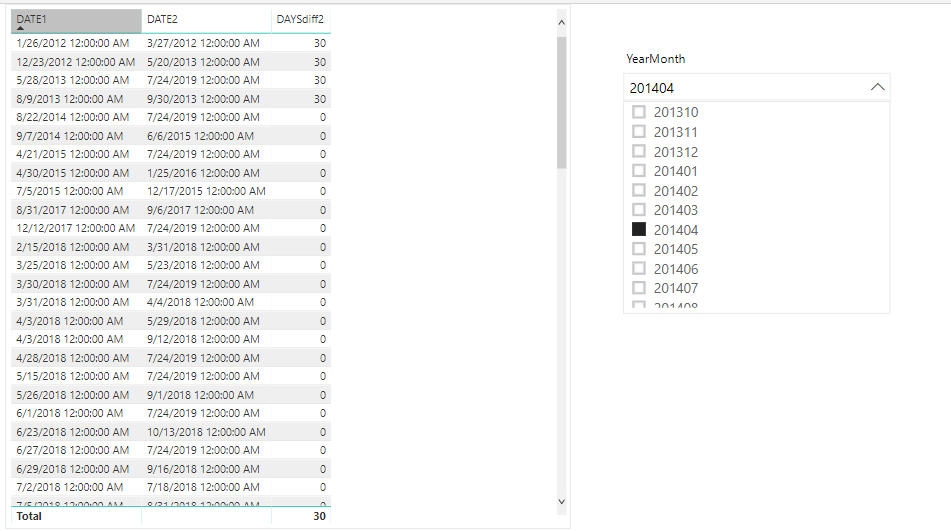Select DATE2 cell 12/17/2015 12:00:00 AM
The width and height of the screenshot is (951, 531).
(206, 191)
